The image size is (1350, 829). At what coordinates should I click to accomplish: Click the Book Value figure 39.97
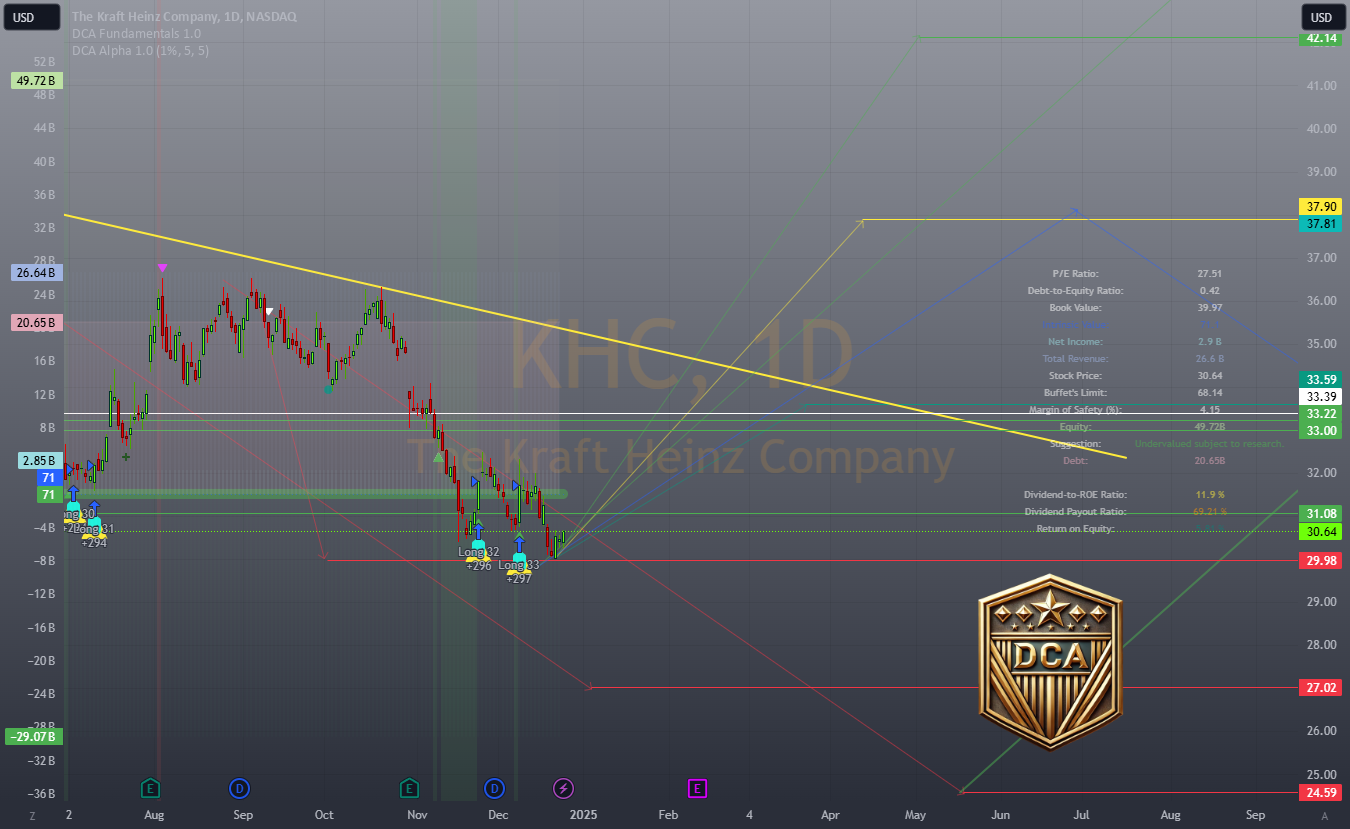(1209, 307)
